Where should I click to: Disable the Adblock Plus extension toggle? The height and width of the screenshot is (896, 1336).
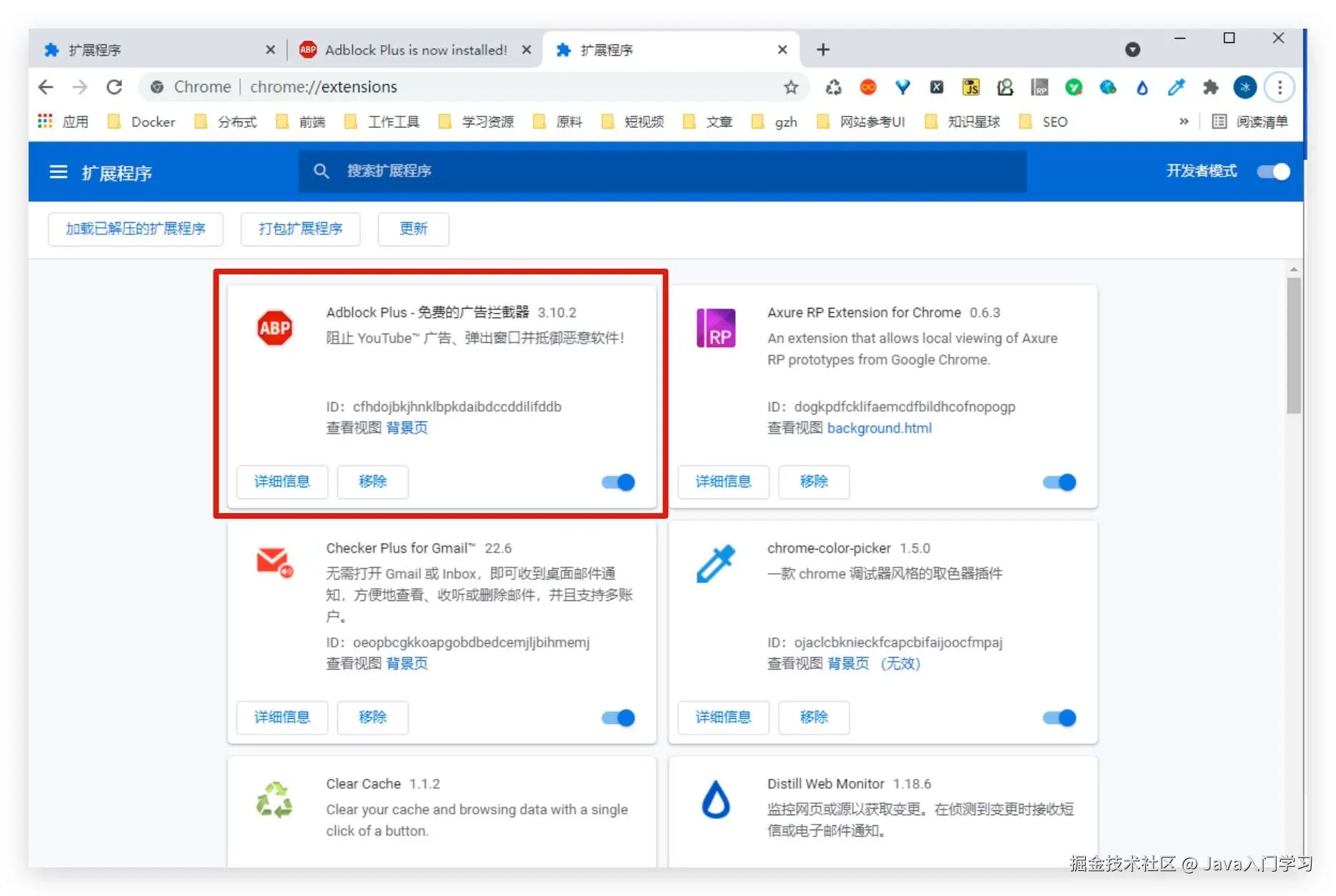[618, 482]
